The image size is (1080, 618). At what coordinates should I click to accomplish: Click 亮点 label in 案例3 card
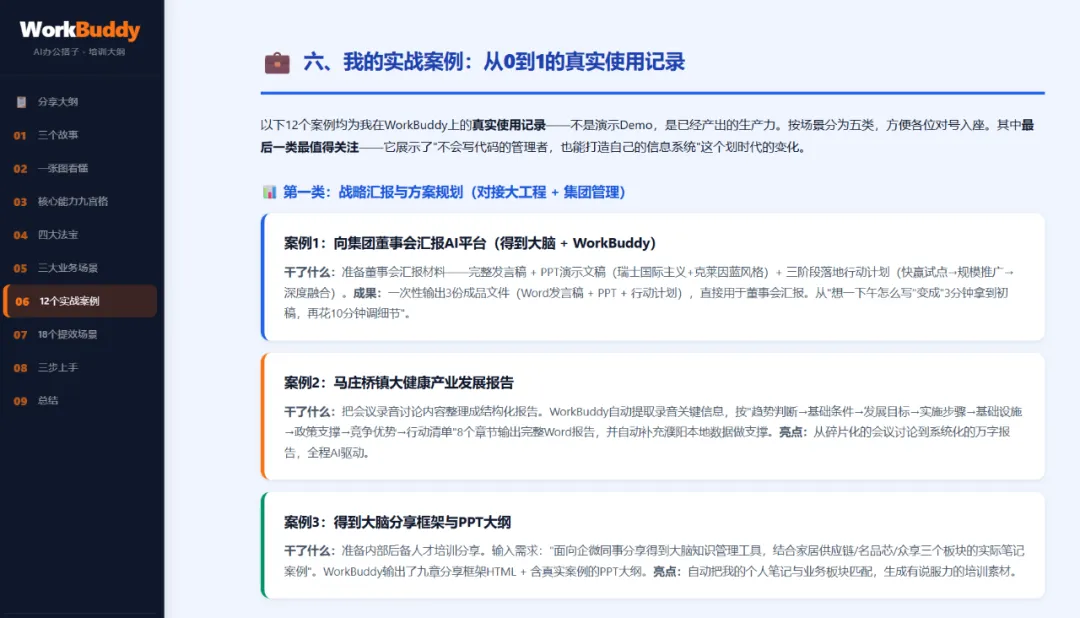click(667, 571)
